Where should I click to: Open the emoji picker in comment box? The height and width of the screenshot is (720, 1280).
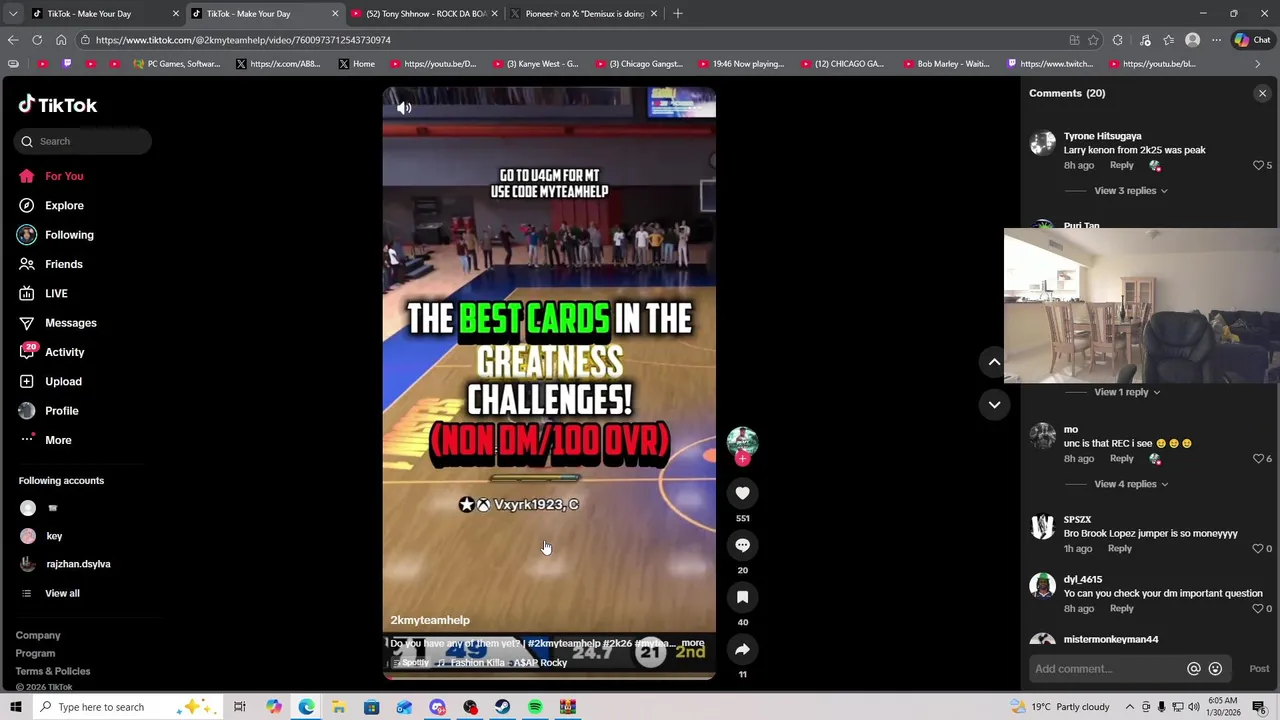(1215, 669)
